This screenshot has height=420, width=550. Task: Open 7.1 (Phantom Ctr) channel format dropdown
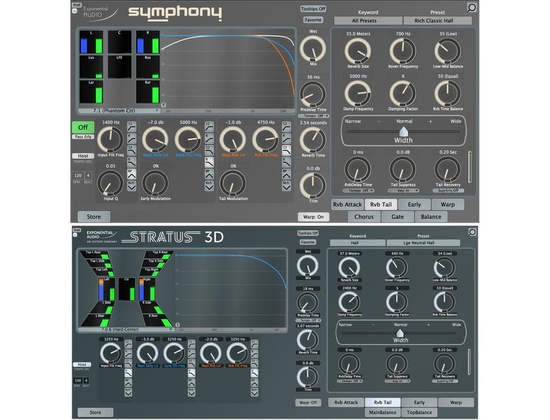[x=119, y=111]
